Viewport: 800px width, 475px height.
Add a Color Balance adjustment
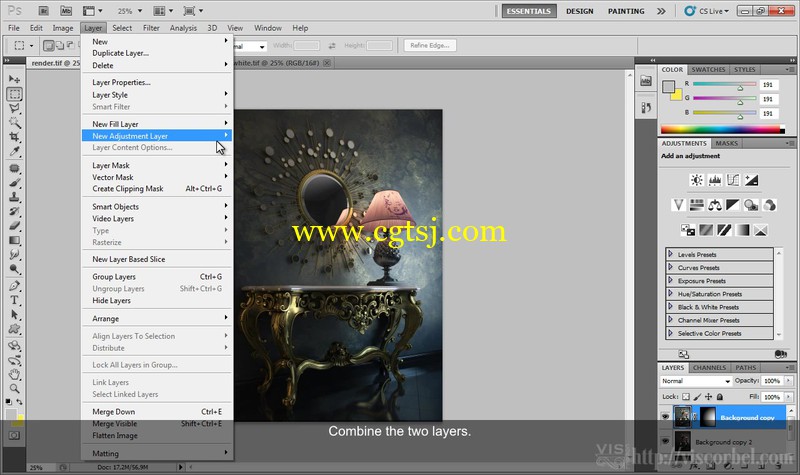715,205
